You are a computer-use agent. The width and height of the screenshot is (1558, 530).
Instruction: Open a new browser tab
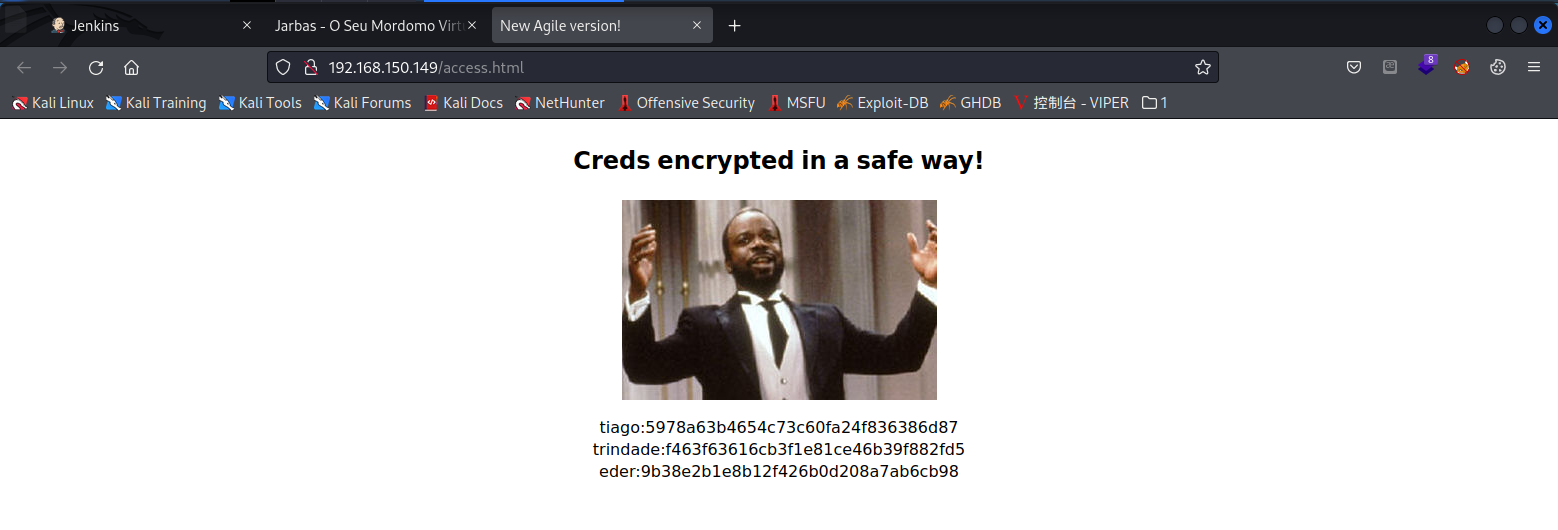pos(735,26)
